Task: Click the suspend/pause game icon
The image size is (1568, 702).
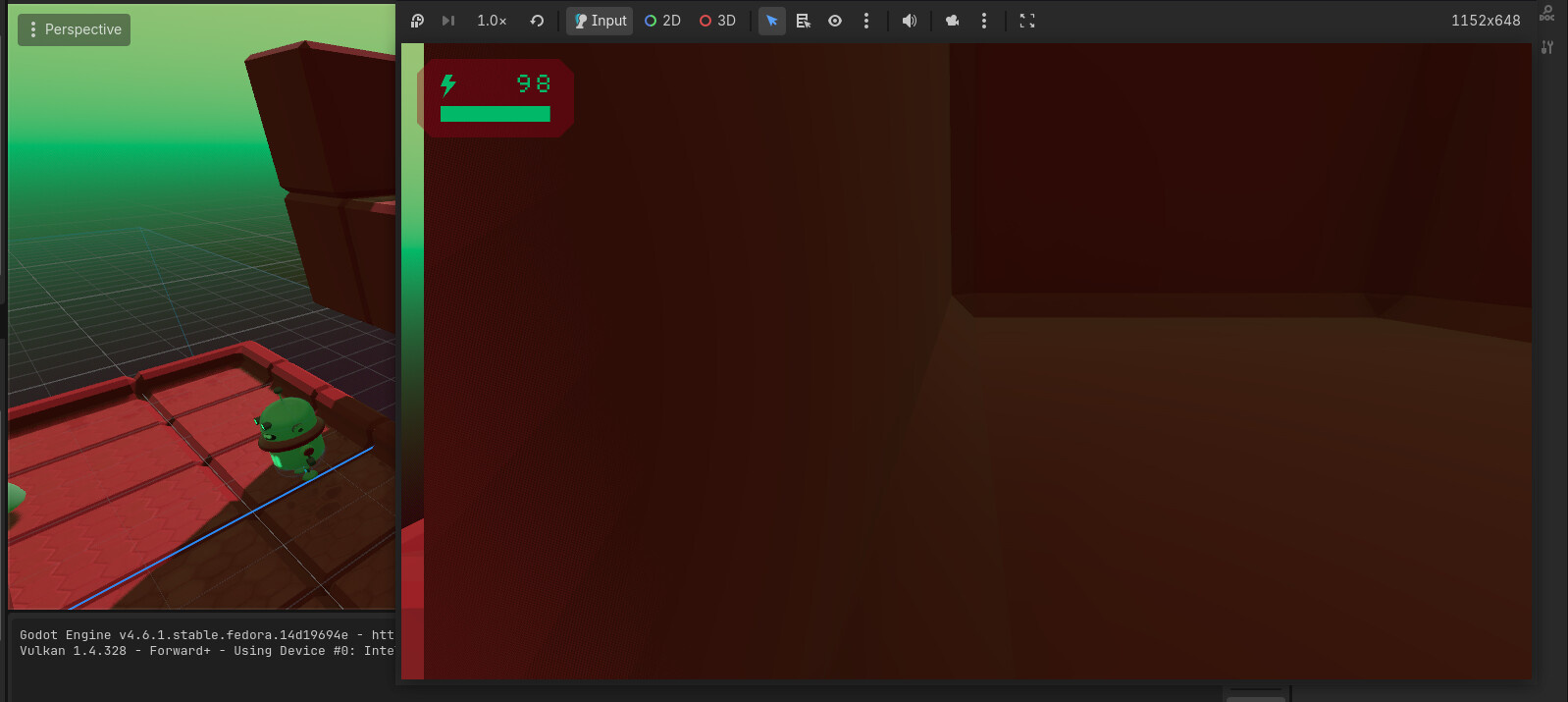Action: point(417,21)
